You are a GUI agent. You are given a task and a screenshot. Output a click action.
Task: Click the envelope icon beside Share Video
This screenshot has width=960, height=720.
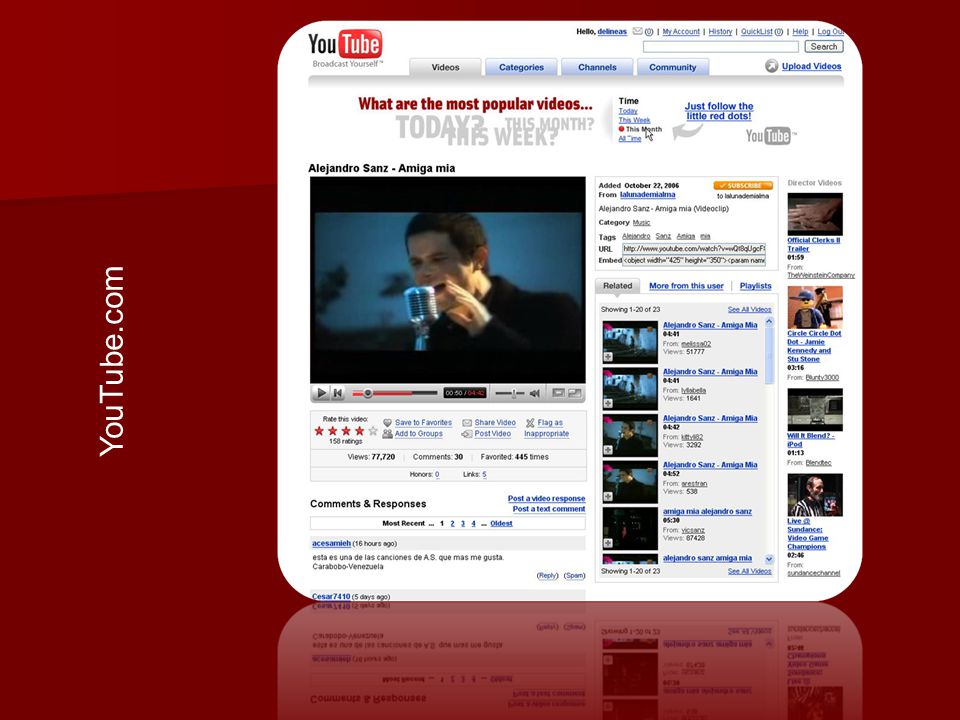467,422
